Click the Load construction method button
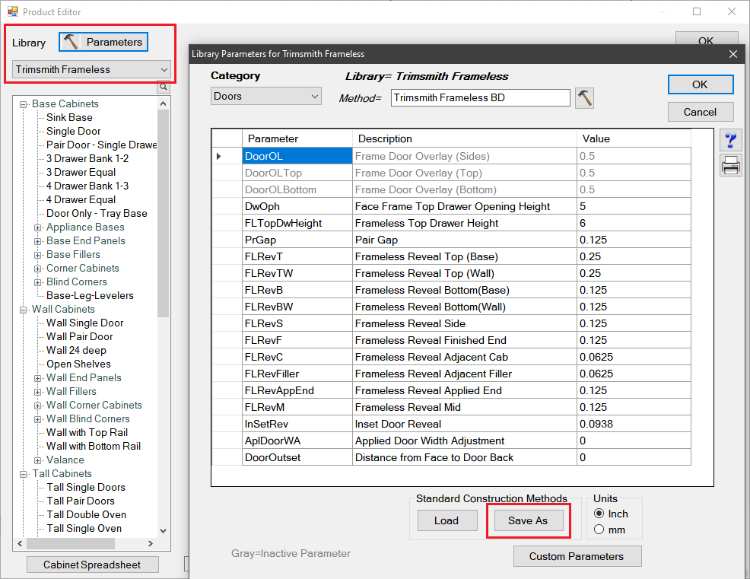The width and height of the screenshot is (750, 579). click(x=446, y=521)
